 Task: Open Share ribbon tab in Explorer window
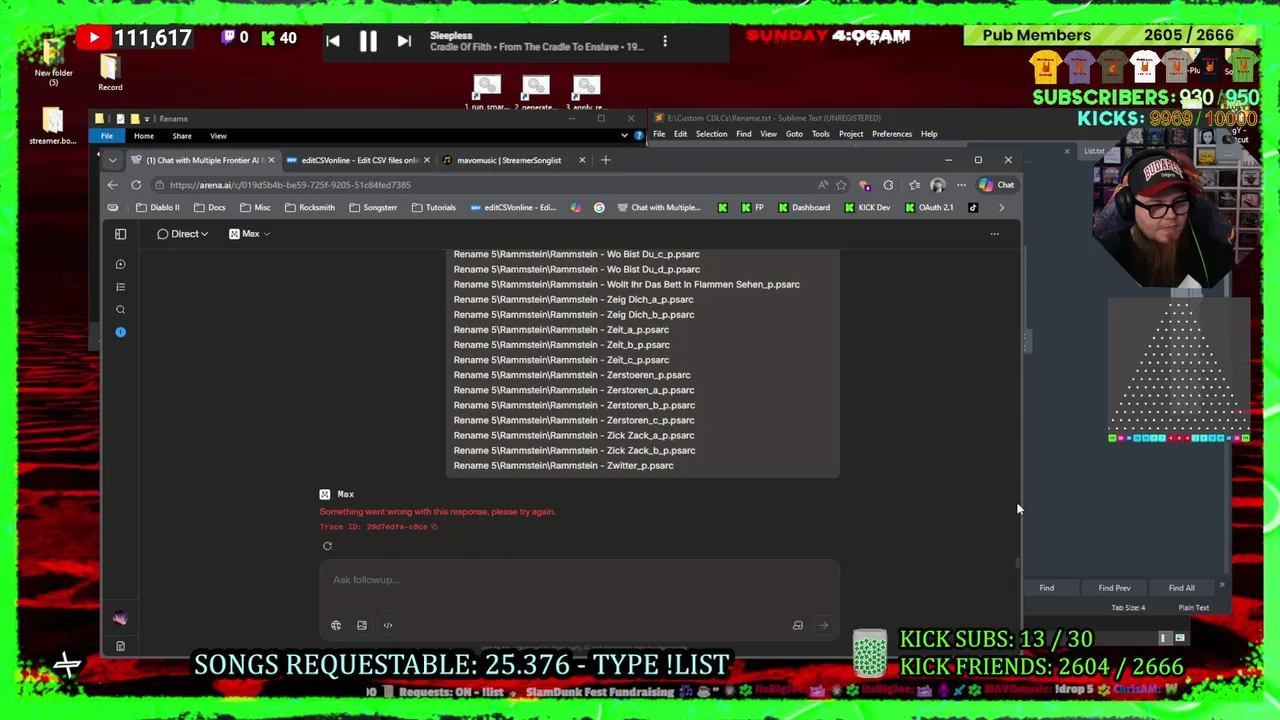point(182,136)
